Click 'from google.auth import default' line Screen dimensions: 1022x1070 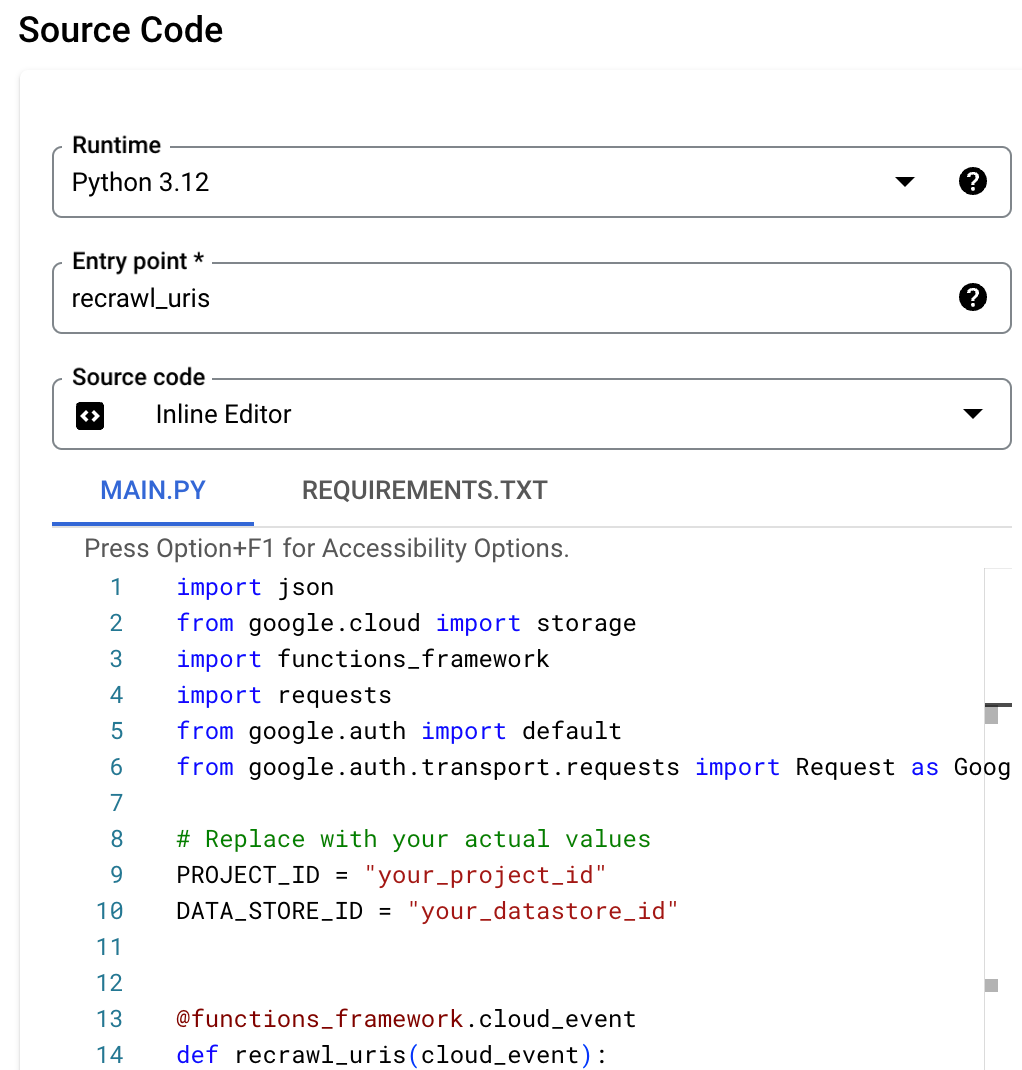point(399,731)
